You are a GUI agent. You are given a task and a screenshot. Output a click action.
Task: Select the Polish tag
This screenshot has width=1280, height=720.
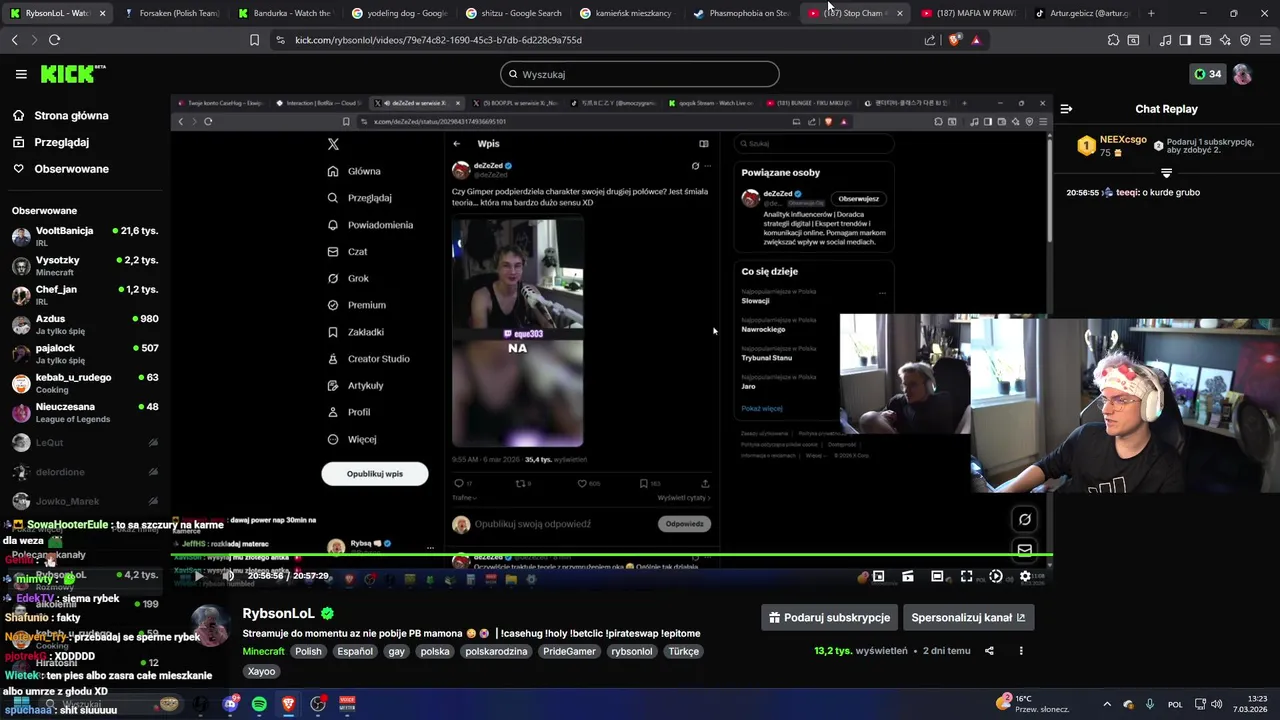pos(308,651)
